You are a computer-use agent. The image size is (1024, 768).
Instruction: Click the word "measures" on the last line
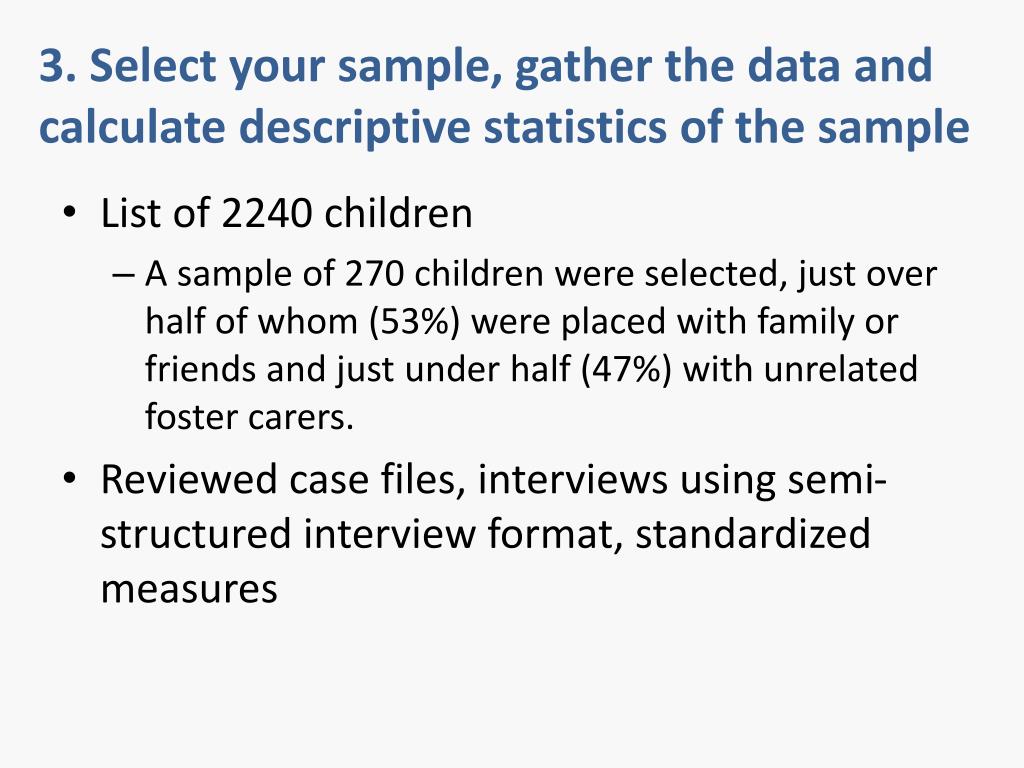click(x=189, y=588)
